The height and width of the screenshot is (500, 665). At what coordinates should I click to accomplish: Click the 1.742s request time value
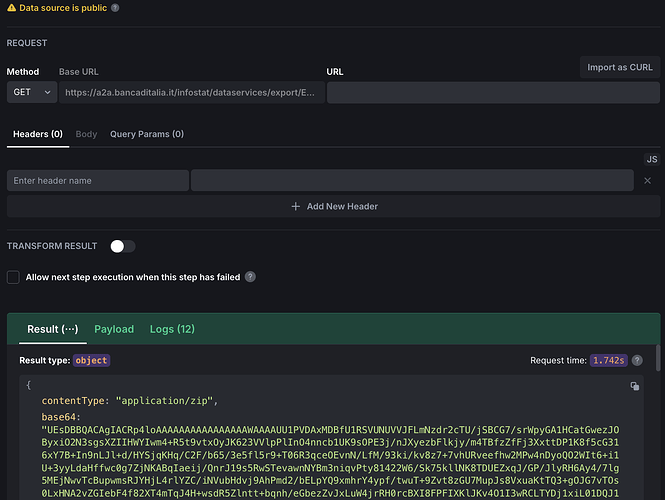click(608, 360)
